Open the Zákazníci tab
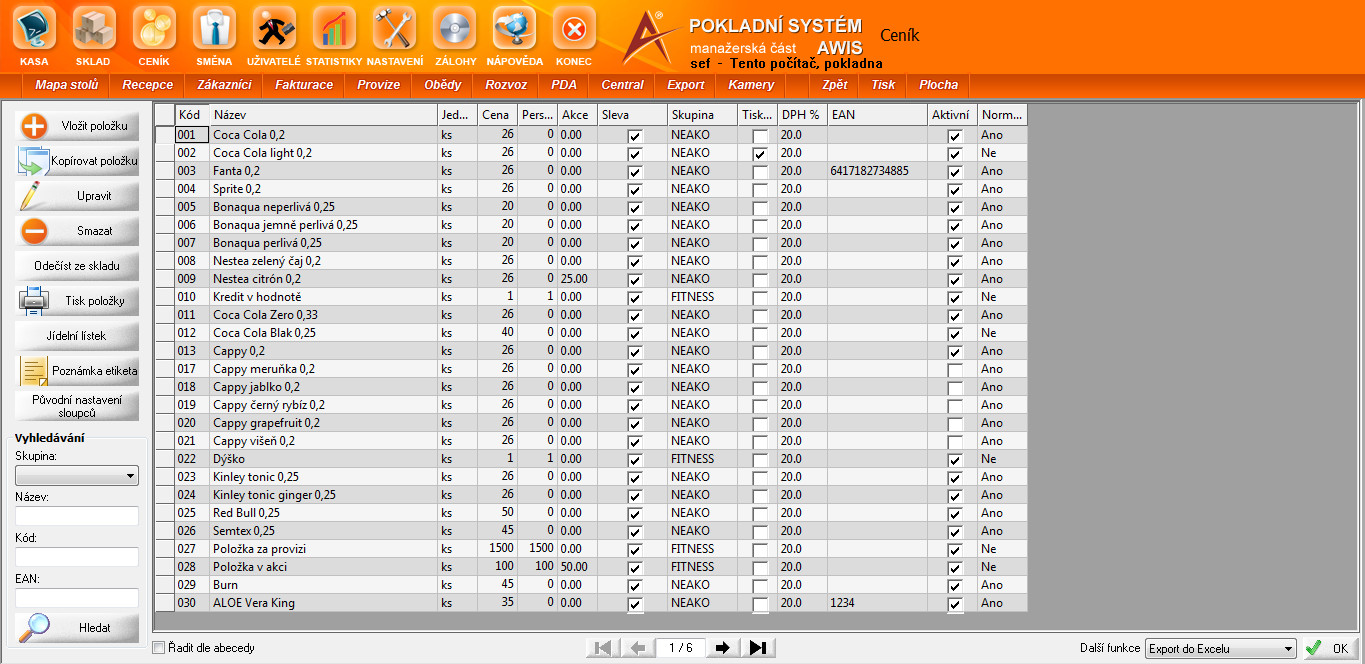1365x664 pixels. 224,85
